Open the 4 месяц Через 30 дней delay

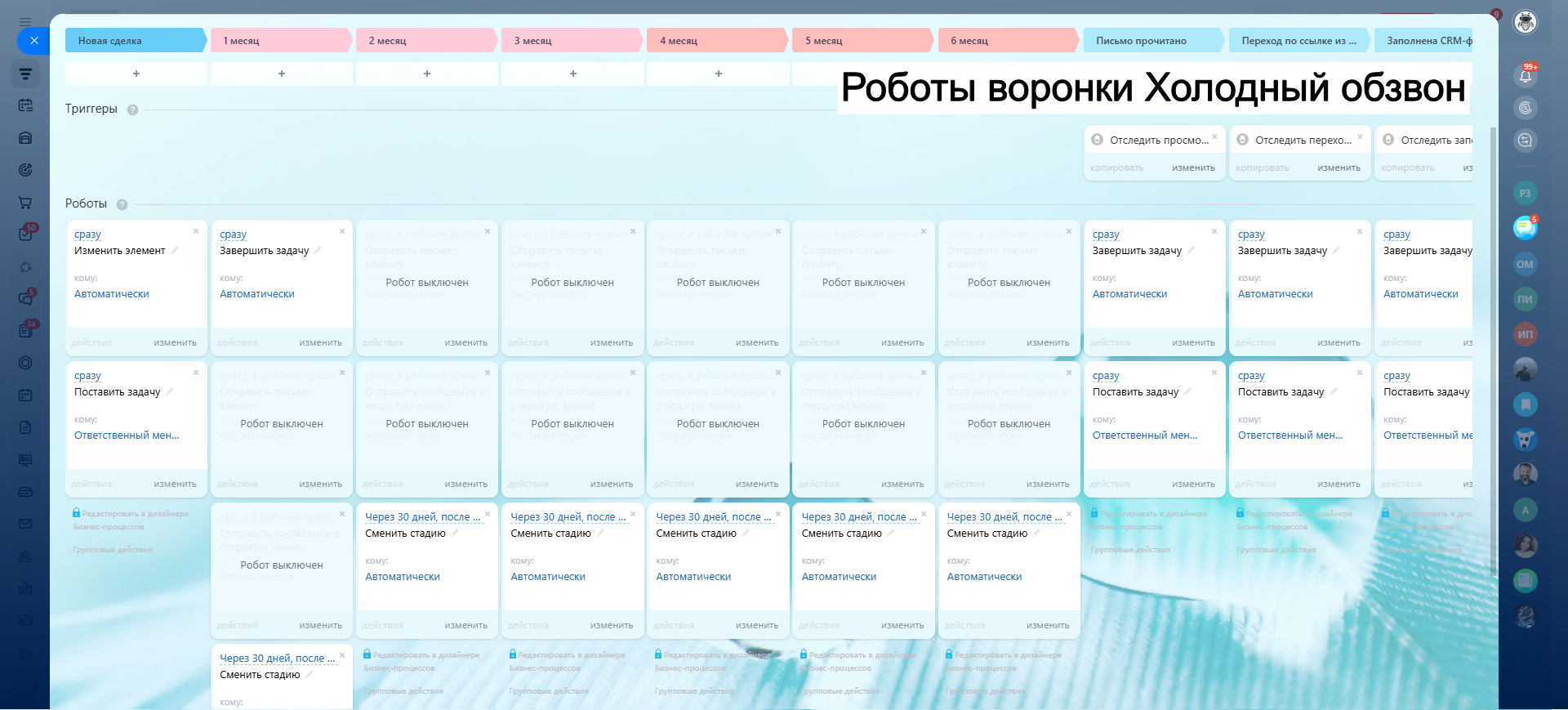click(714, 517)
